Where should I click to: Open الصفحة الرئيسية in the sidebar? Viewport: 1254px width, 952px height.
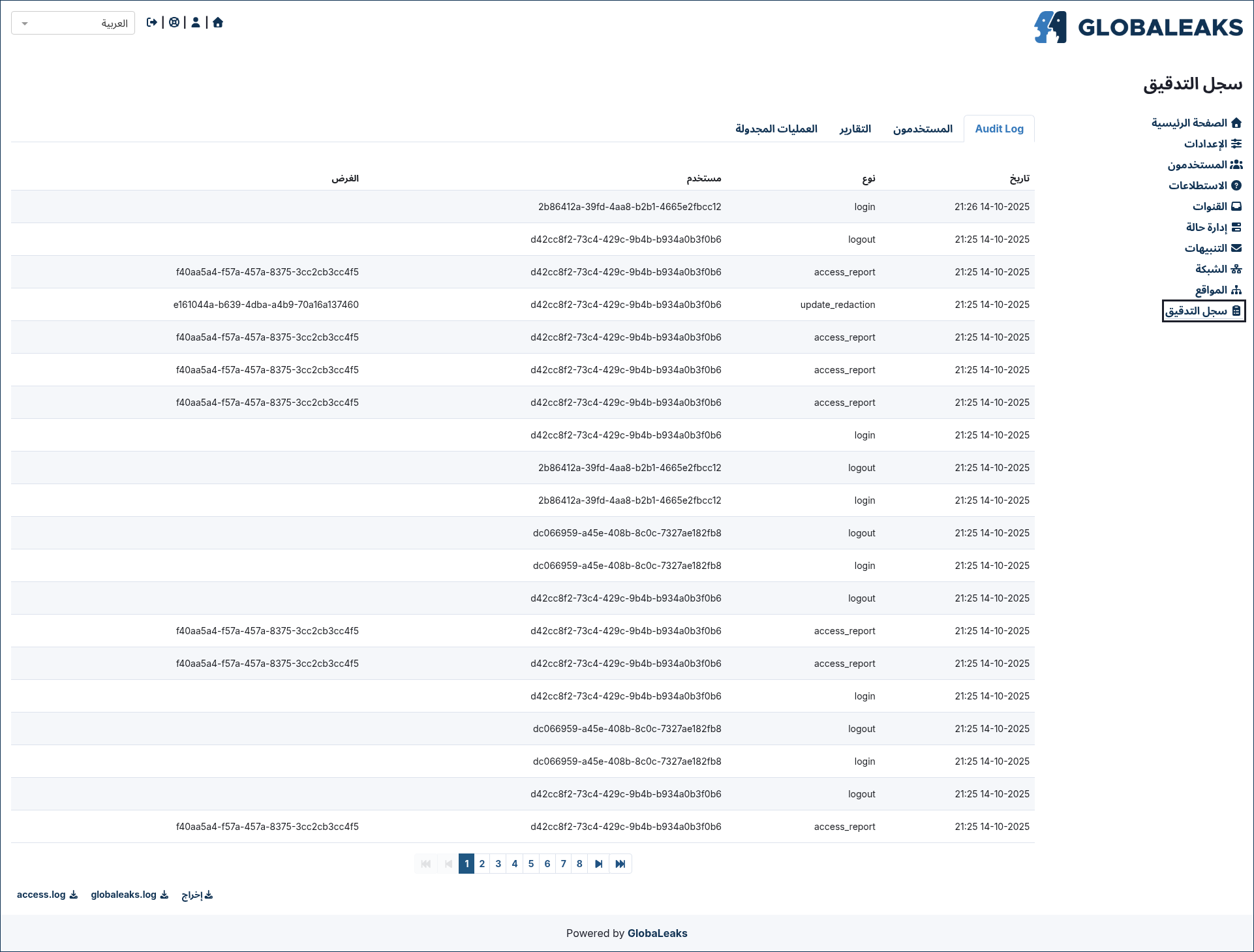pos(1197,123)
